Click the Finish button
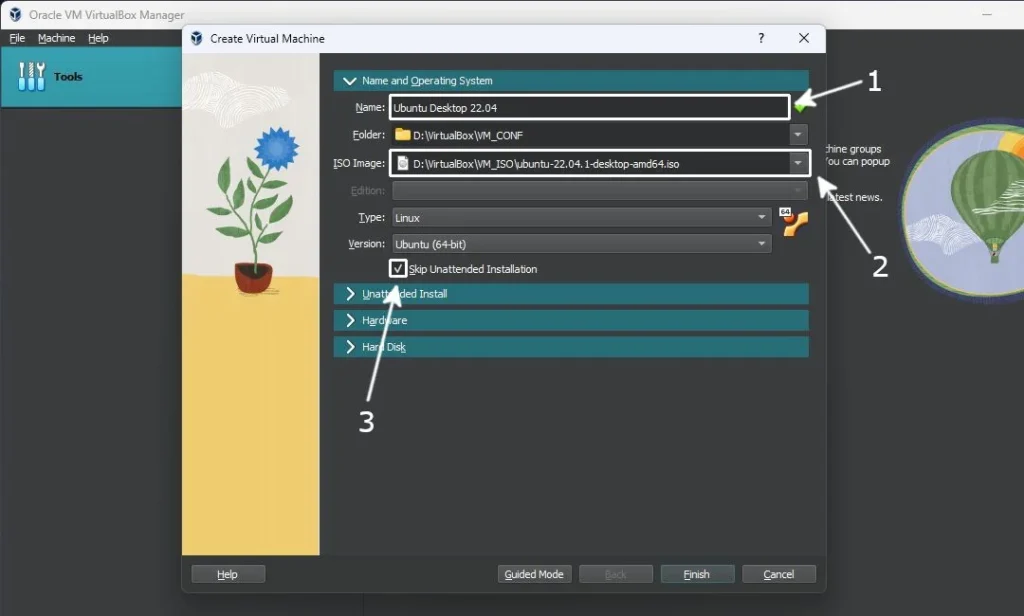The height and width of the screenshot is (616, 1024). [697, 574]
